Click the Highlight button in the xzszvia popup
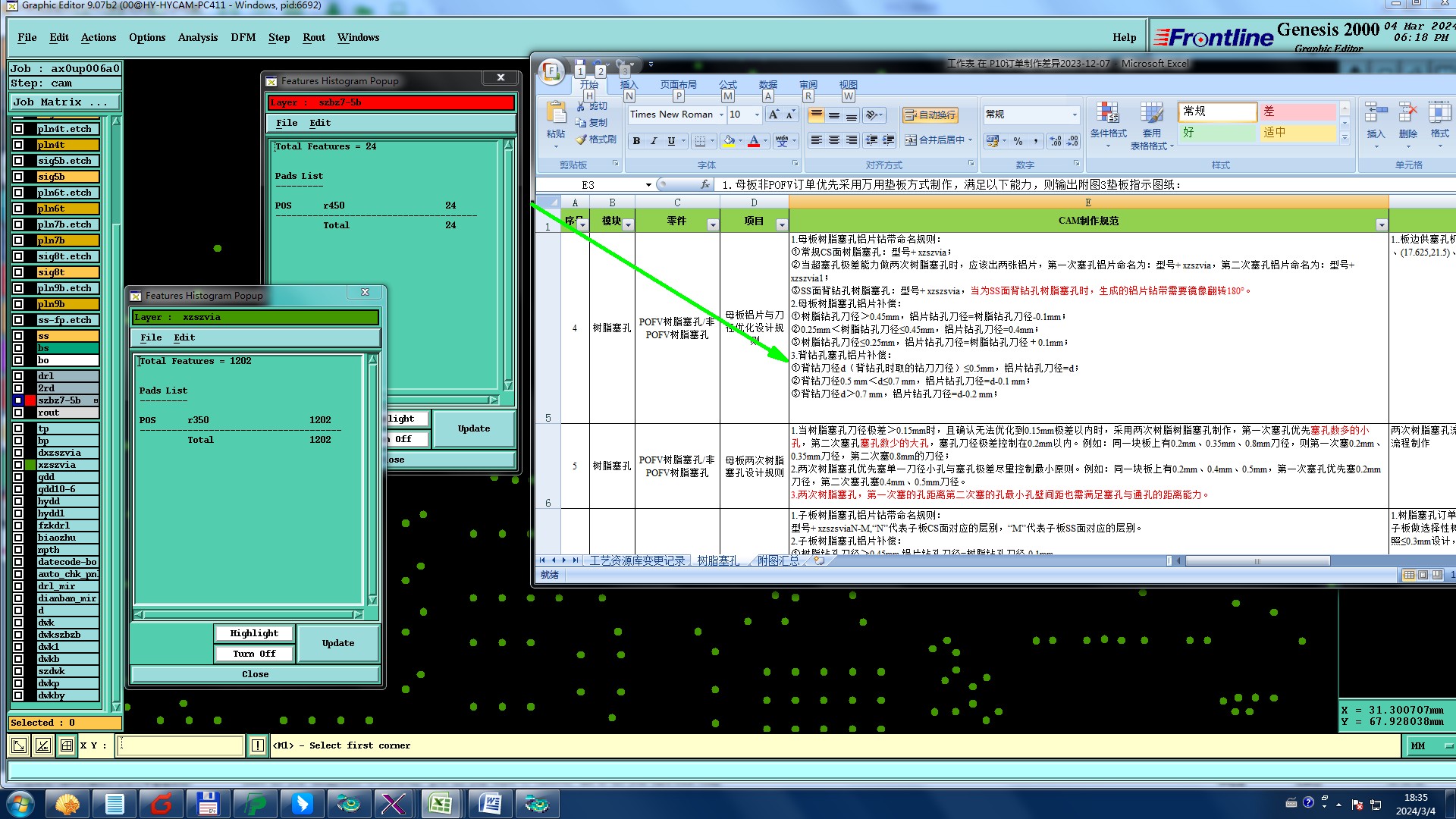1456x819 pixels. pos(254,633)
